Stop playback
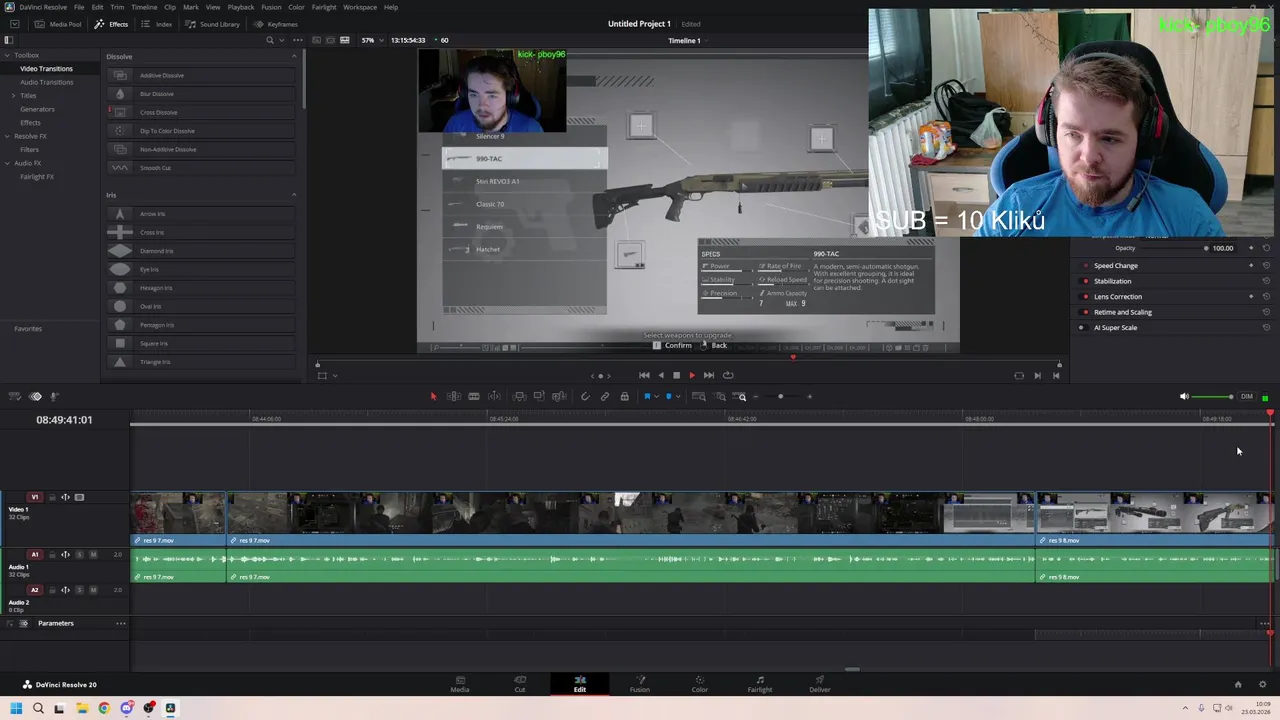1280x720 pixels. [676, 375]
